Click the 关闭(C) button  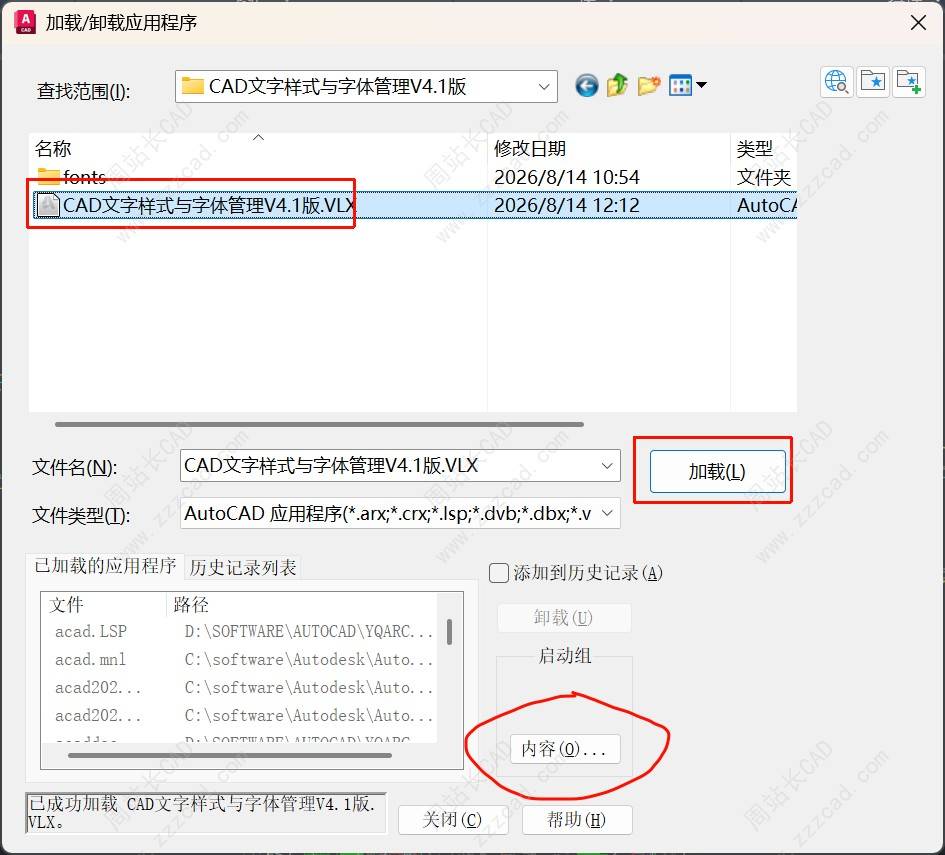pos(452,819)
